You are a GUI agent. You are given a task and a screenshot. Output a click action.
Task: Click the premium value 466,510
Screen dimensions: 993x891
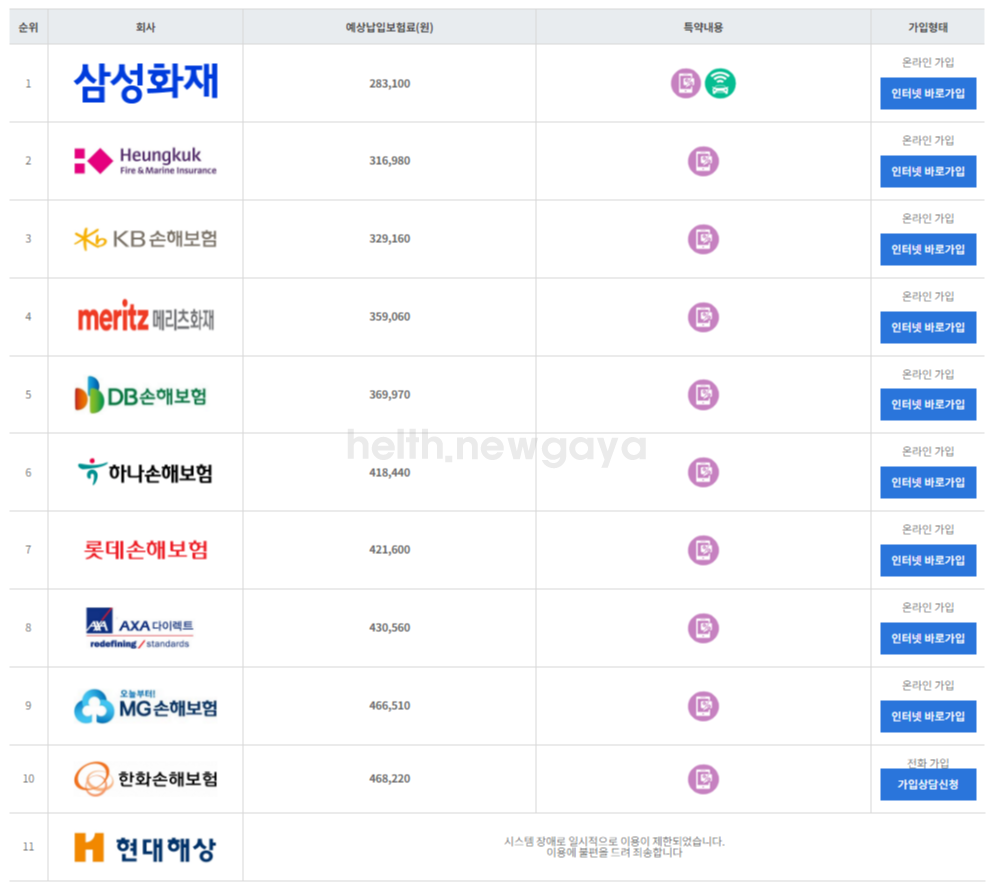(389, 705)
